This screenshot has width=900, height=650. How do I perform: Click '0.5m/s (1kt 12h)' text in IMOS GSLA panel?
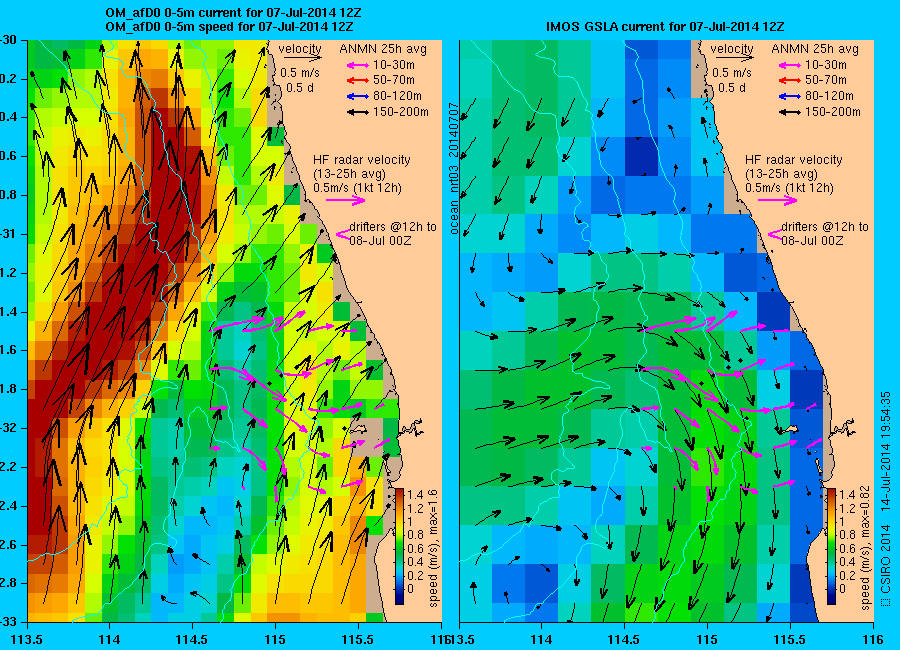789,188
